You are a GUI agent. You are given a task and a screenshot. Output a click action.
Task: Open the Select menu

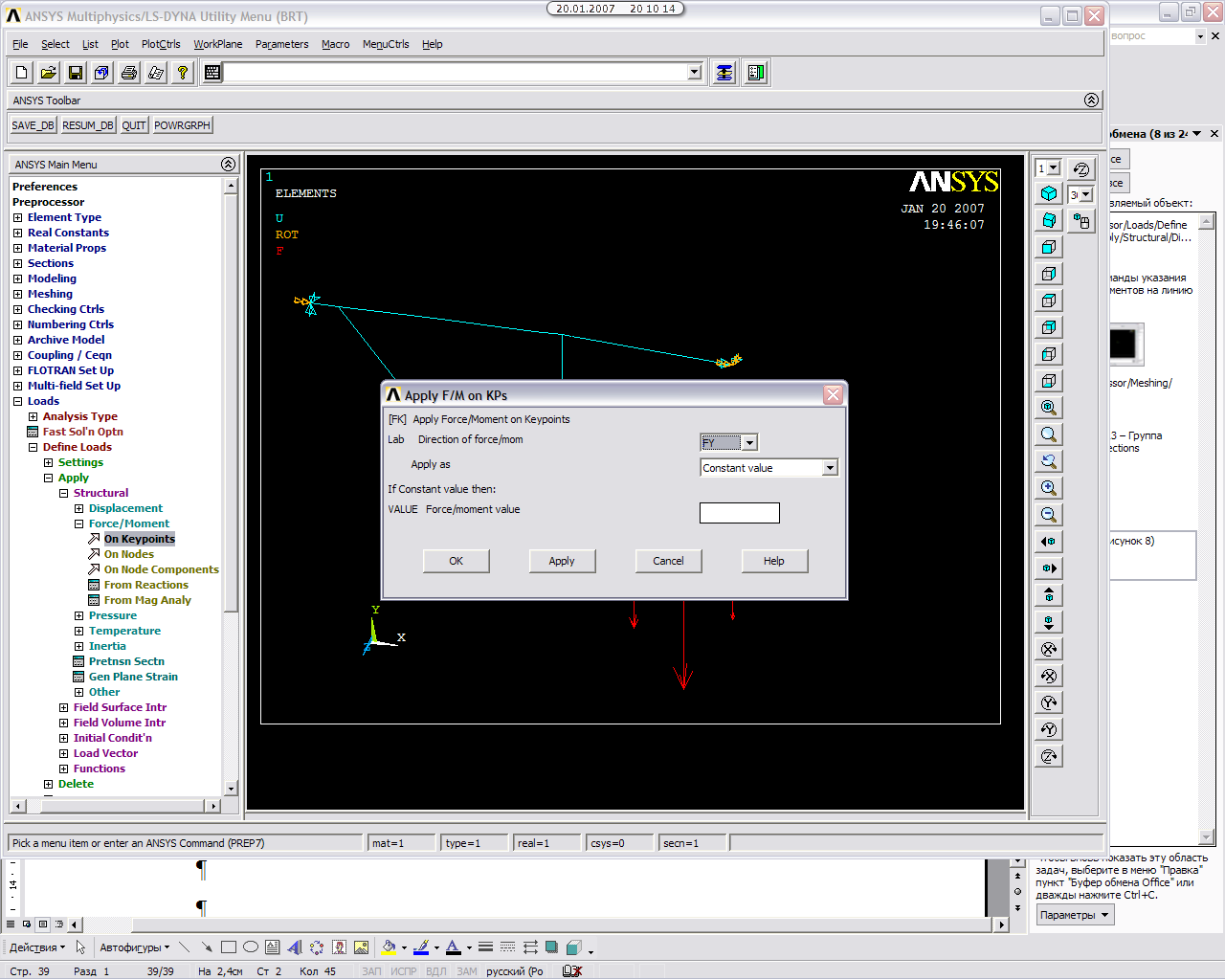pyautogui.click(x=56, y=44)
